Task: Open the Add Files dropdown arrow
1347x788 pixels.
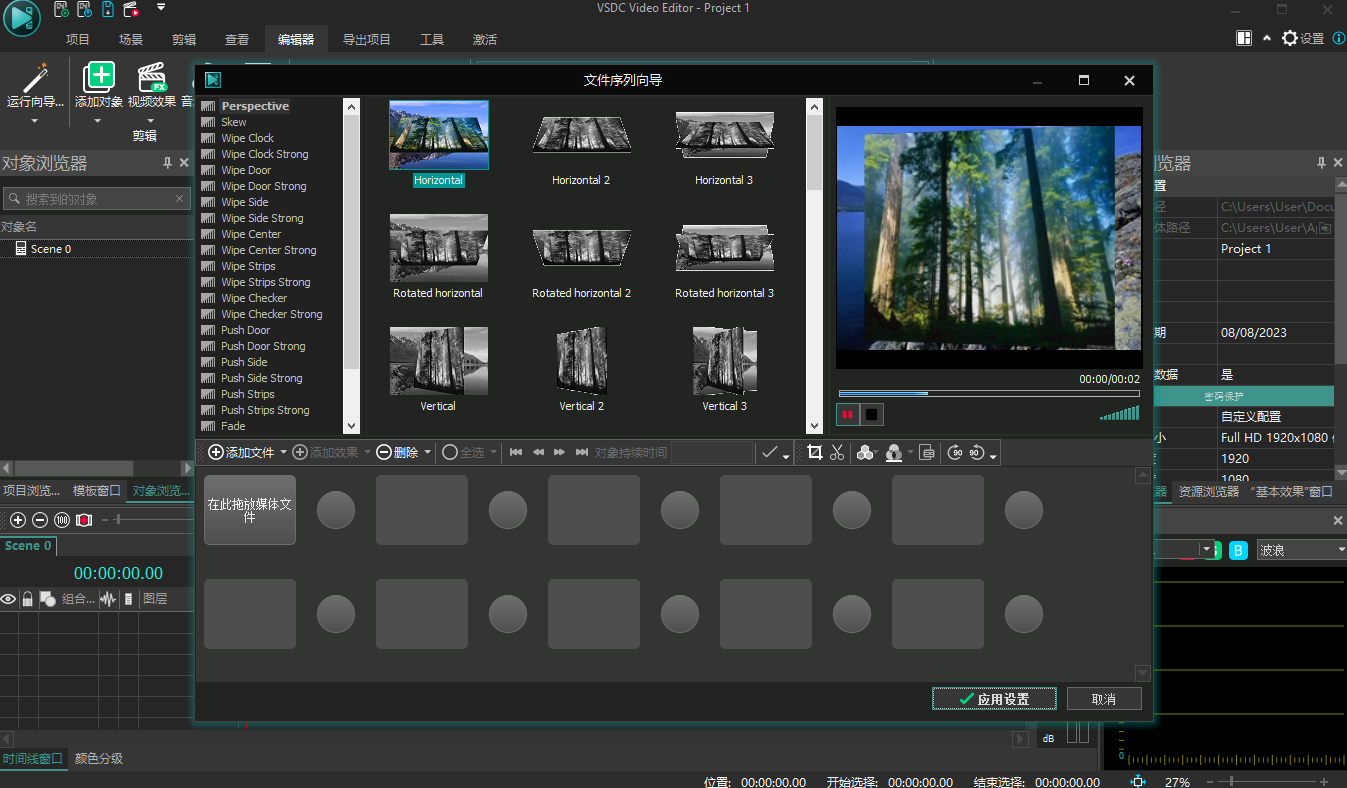Action: coord(283,453)
